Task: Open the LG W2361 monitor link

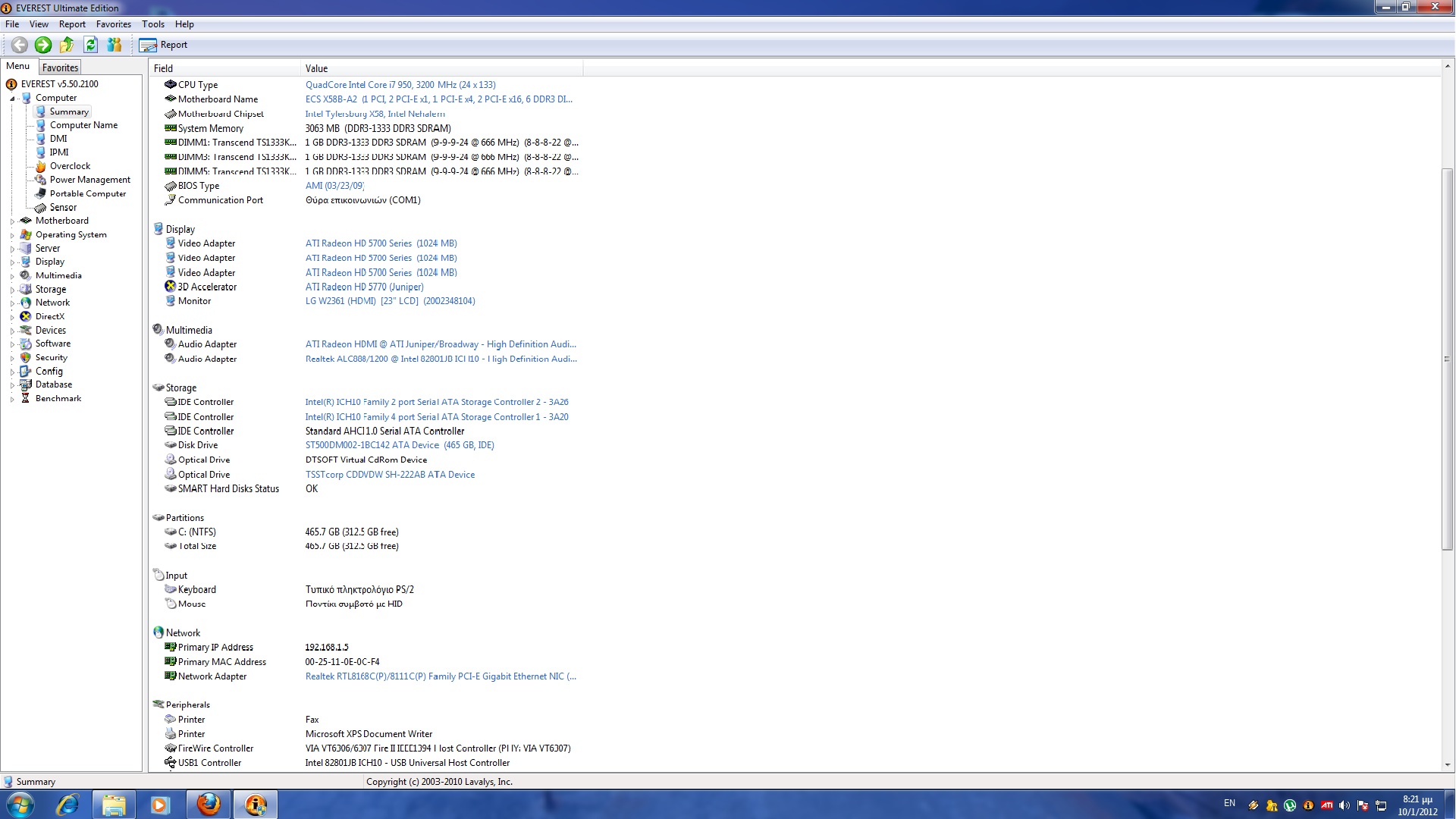Action: (391, 301)
